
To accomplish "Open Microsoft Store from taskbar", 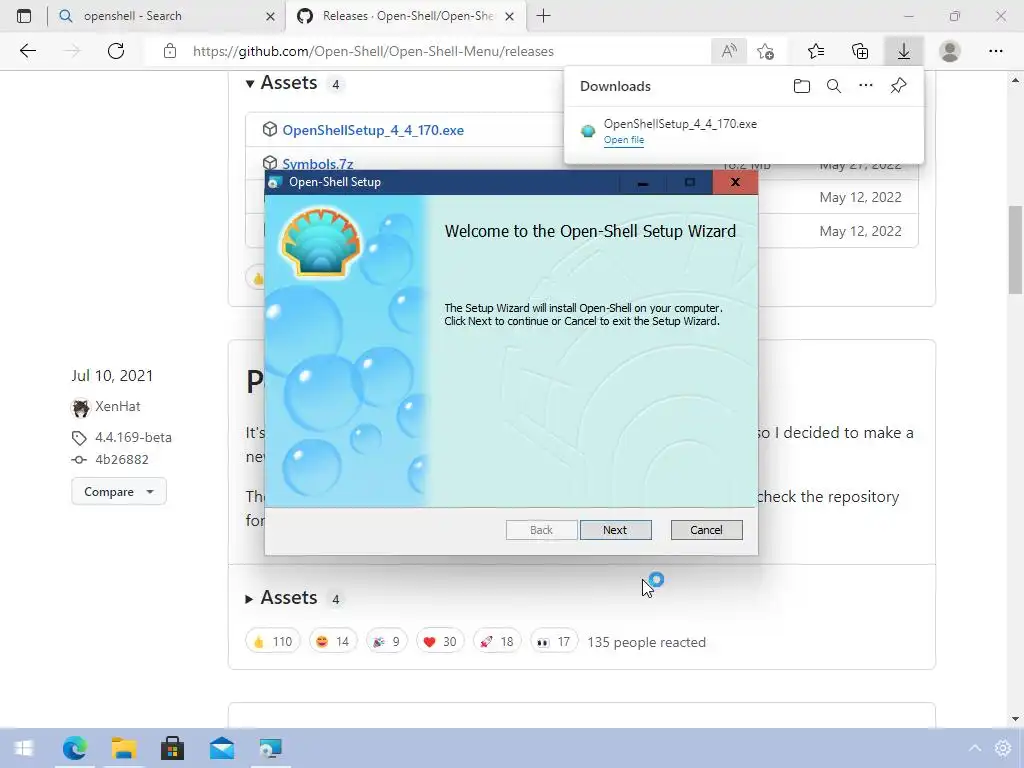I will coord(172,748).
